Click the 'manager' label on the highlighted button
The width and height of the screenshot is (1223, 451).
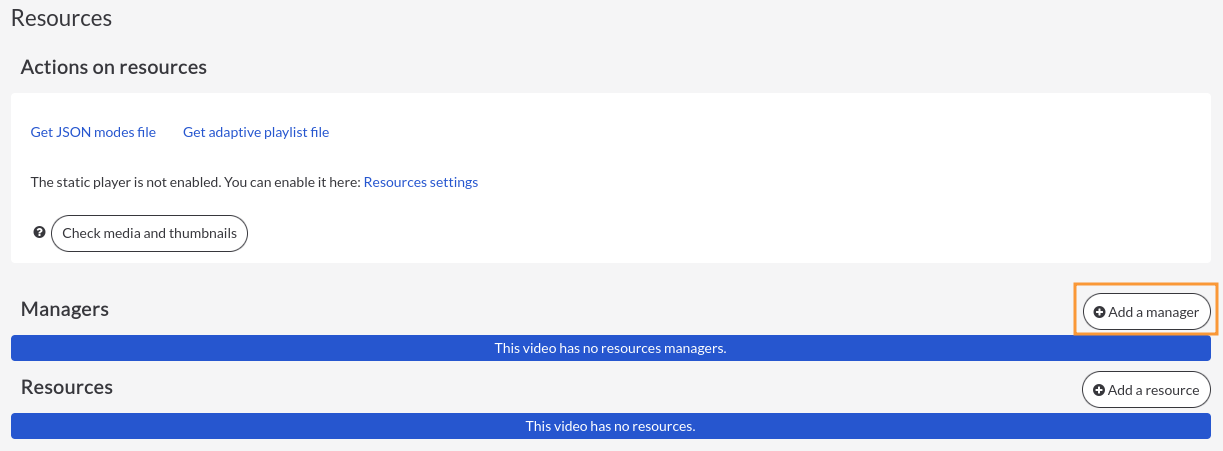click(1172, 312)
